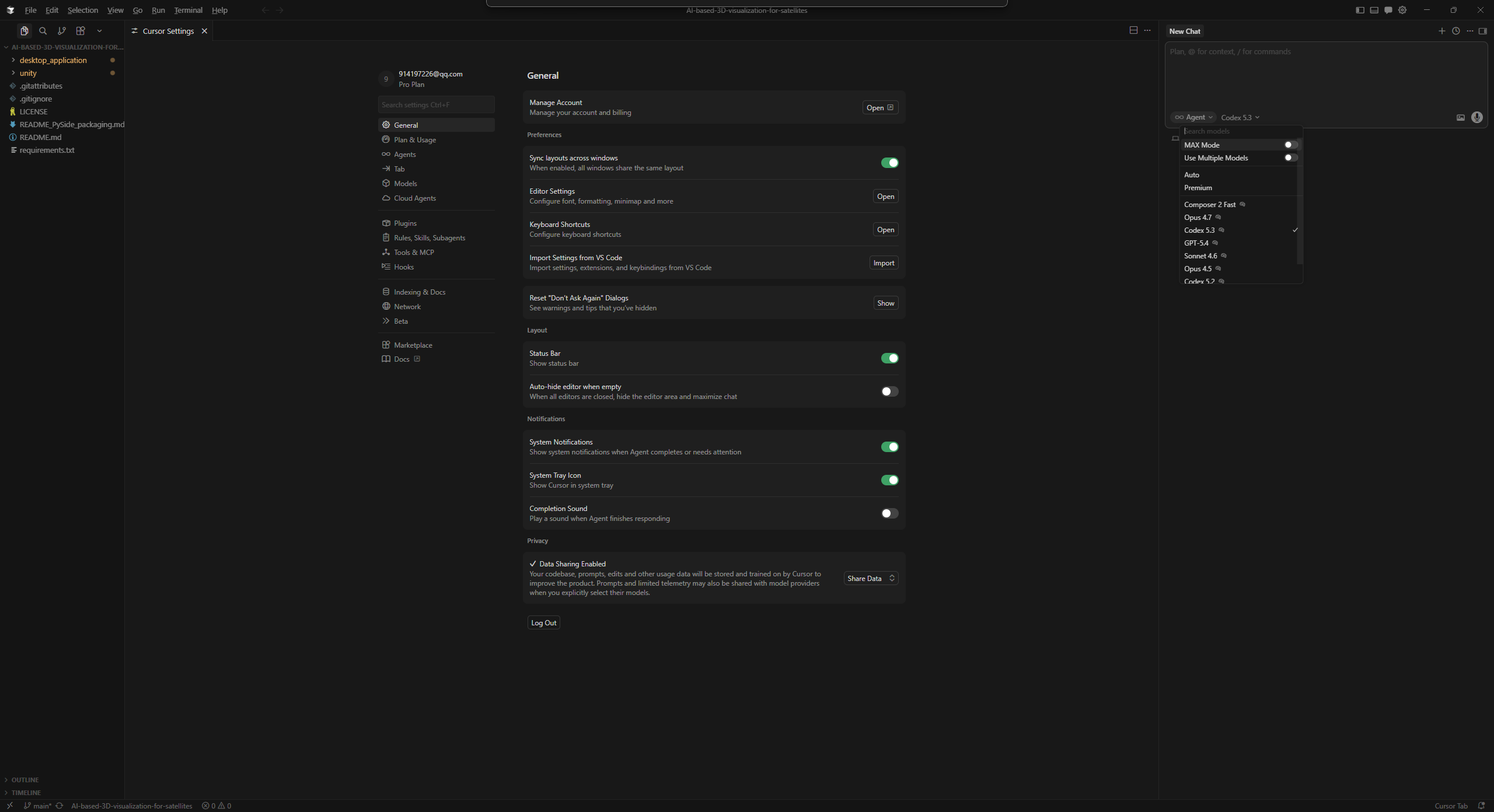Turn off System Notifications
The width and height of the screenshot is (1494, 812).
[x=889, y=447]
